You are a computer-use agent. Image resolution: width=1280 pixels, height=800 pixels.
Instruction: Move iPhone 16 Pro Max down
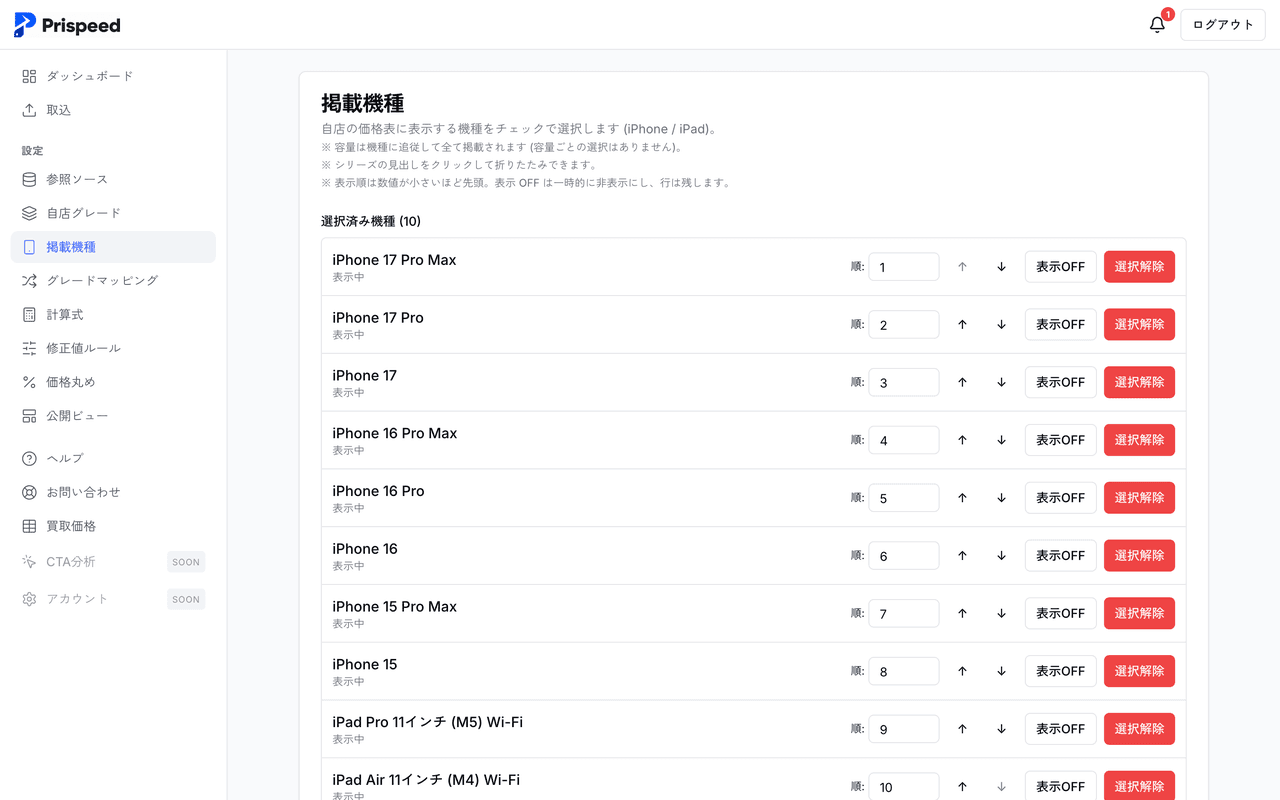[x=1001, y=440]
